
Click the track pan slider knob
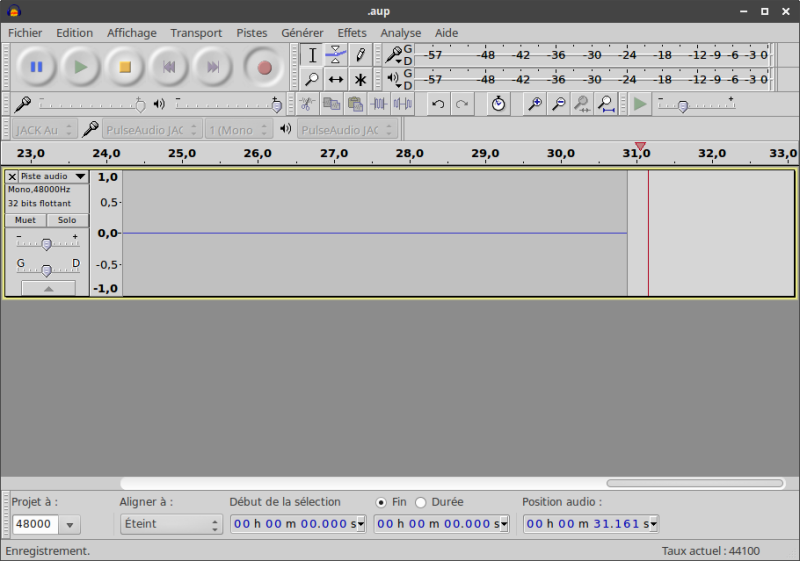click(46, 269)
